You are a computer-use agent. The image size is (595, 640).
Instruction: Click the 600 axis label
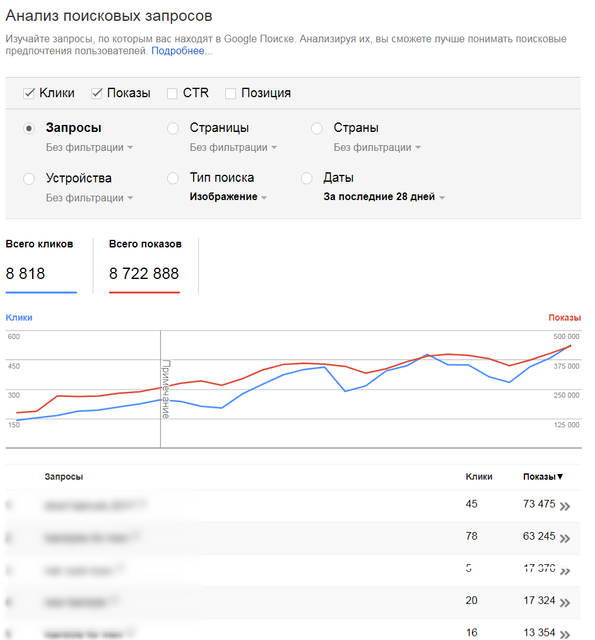pos(13,336)
